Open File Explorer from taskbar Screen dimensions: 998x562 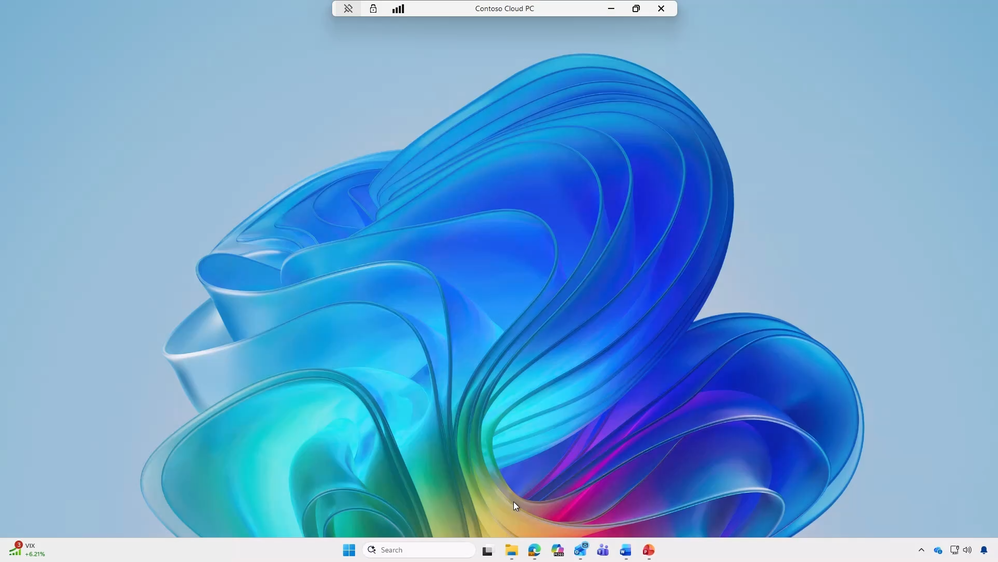512,550
